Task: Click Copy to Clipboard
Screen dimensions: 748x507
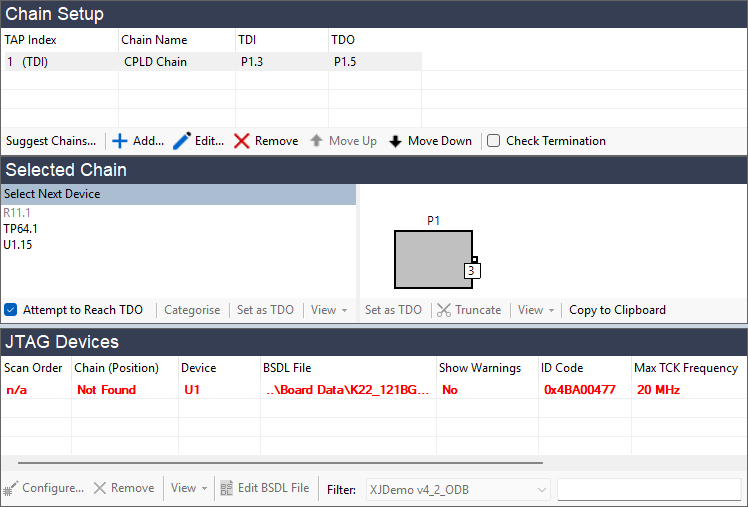Action: (617, 310)
